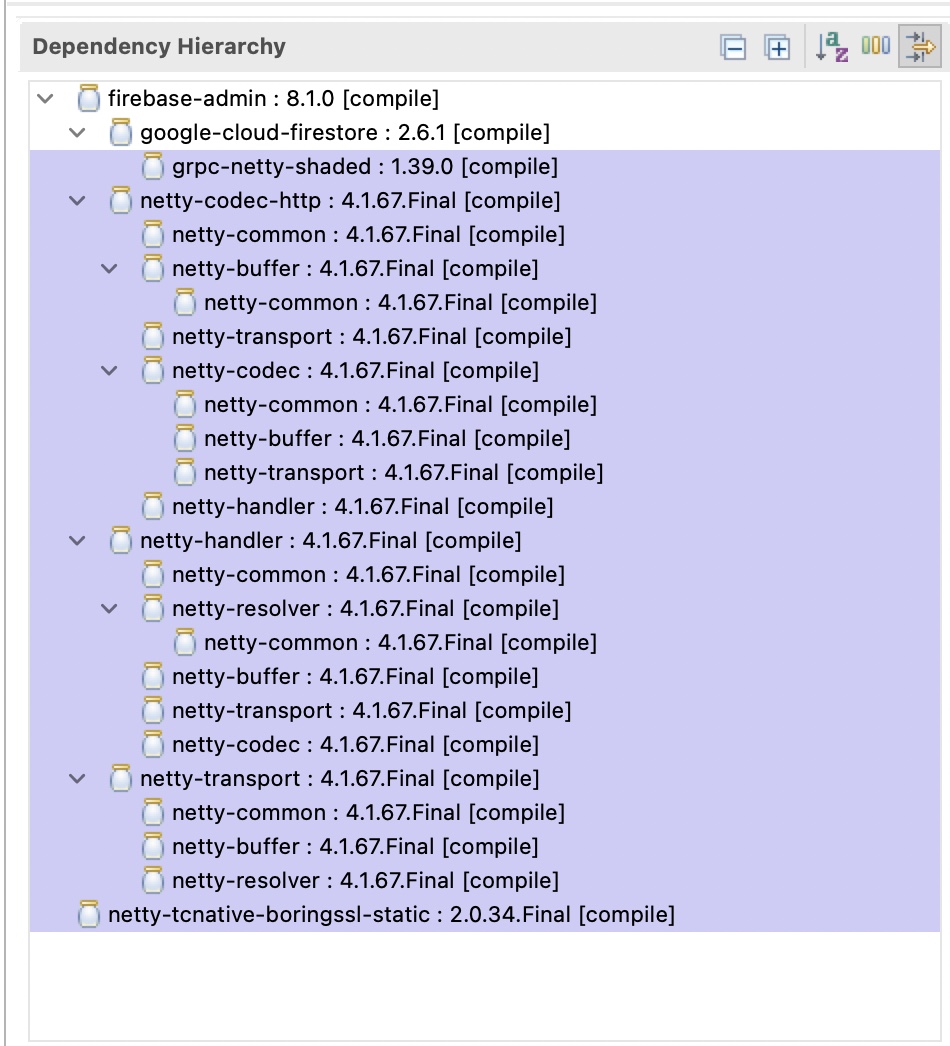The image size is (950, 1046).
Task: Click the netty-codec-http jar icon
Action: [x=121, y=200]
